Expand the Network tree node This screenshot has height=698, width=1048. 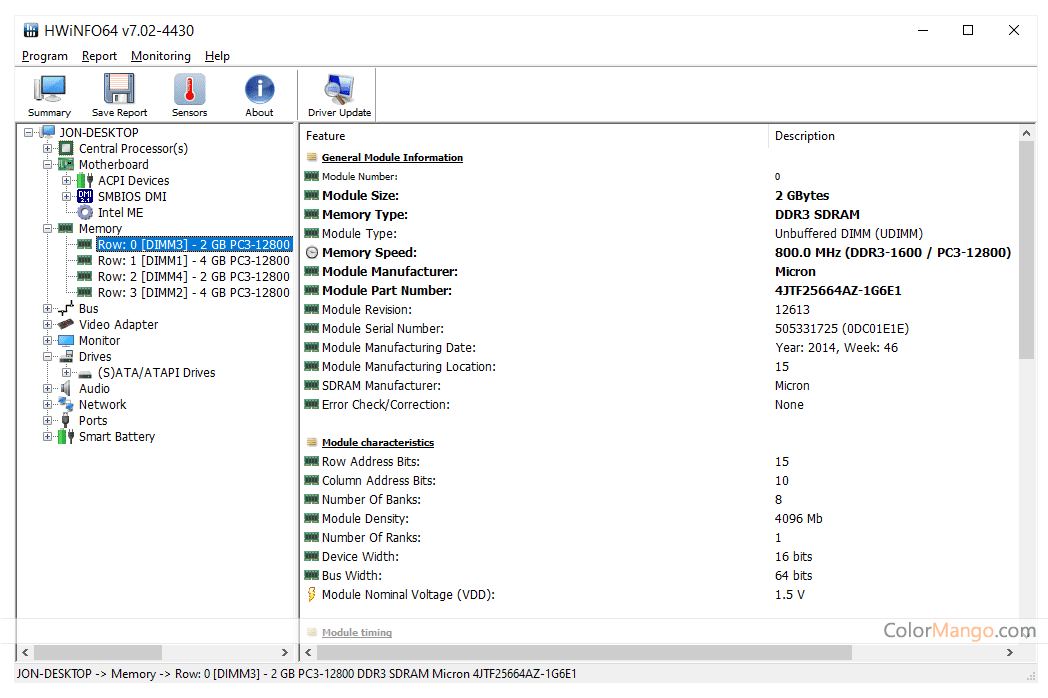click(49, 404)
